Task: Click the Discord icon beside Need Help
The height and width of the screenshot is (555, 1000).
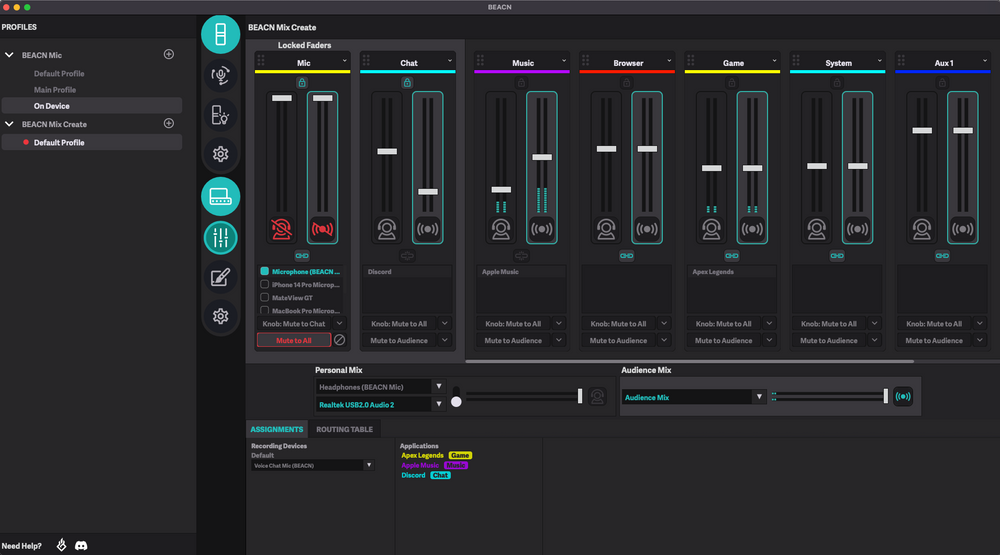Action: point(81,545)
